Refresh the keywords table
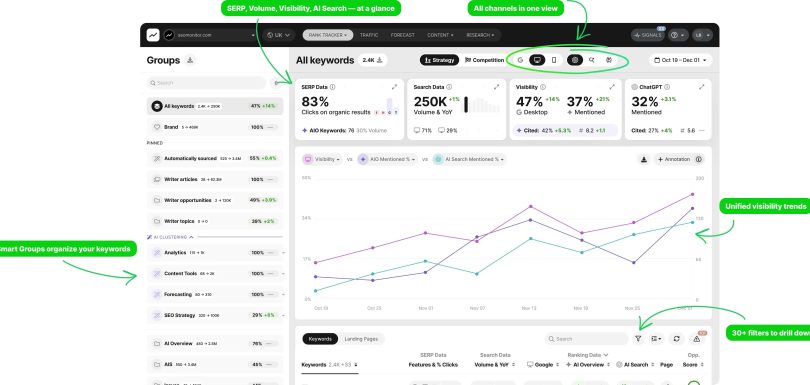 [x=676, y=339]
